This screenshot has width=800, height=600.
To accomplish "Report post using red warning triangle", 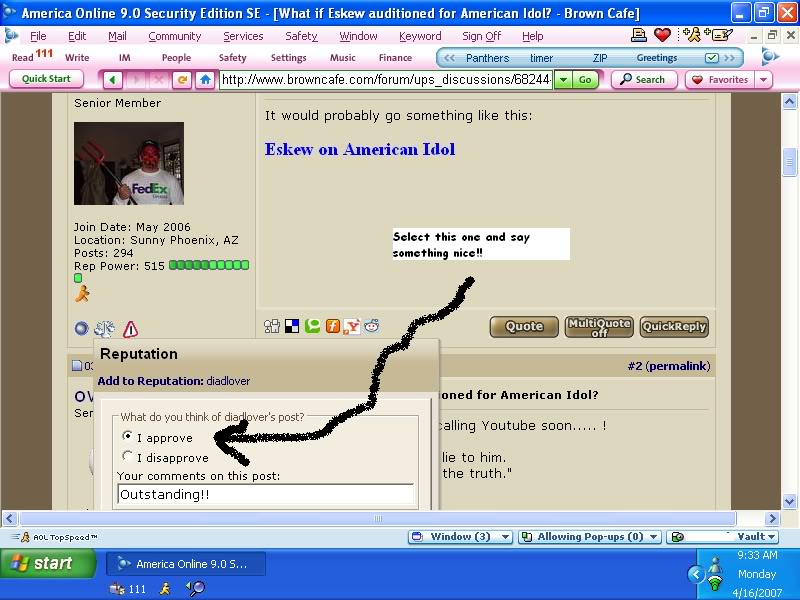I will 131,329.
